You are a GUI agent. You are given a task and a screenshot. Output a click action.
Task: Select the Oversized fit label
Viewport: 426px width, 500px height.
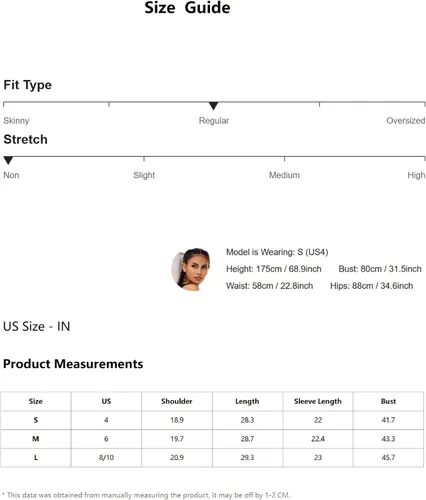tap(405, 120)
